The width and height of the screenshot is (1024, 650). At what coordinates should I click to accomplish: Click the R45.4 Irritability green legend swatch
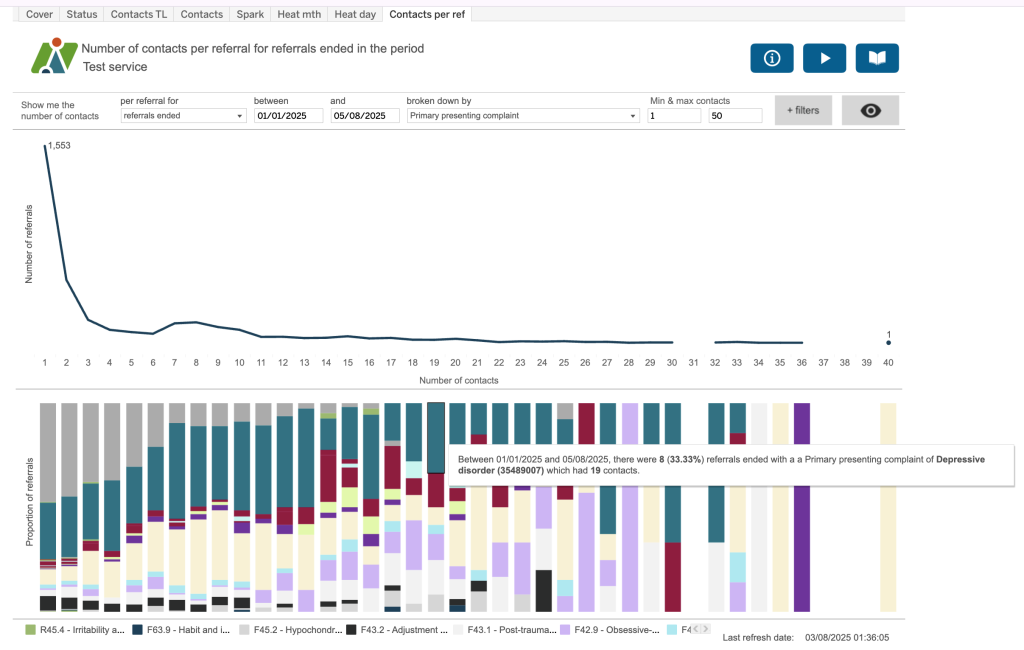coord(30,630)
